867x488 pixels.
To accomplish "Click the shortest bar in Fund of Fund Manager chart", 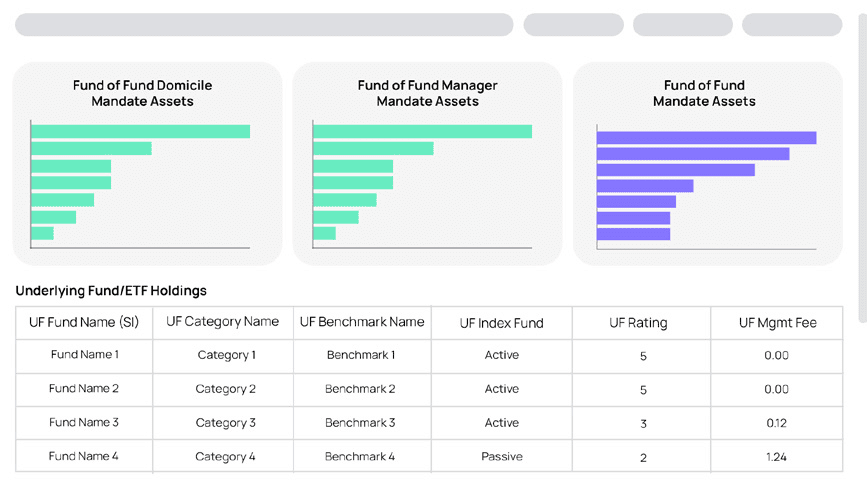I will click(324, 233).
